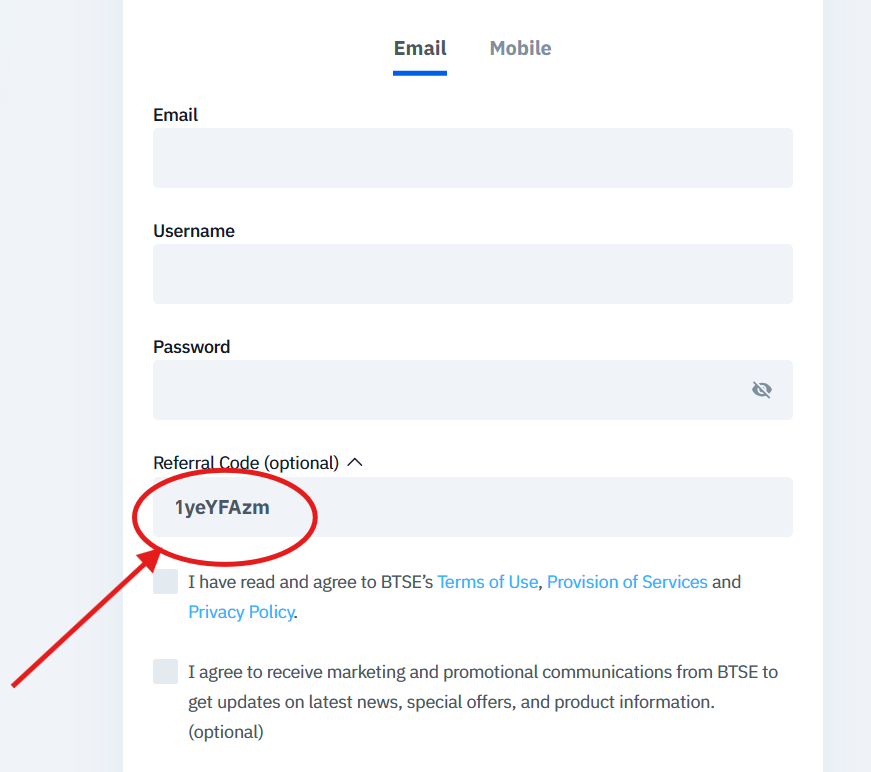This screenshot has width=871, height=772.
Task: Open the Terms of Use link
Action: point(487,581)
